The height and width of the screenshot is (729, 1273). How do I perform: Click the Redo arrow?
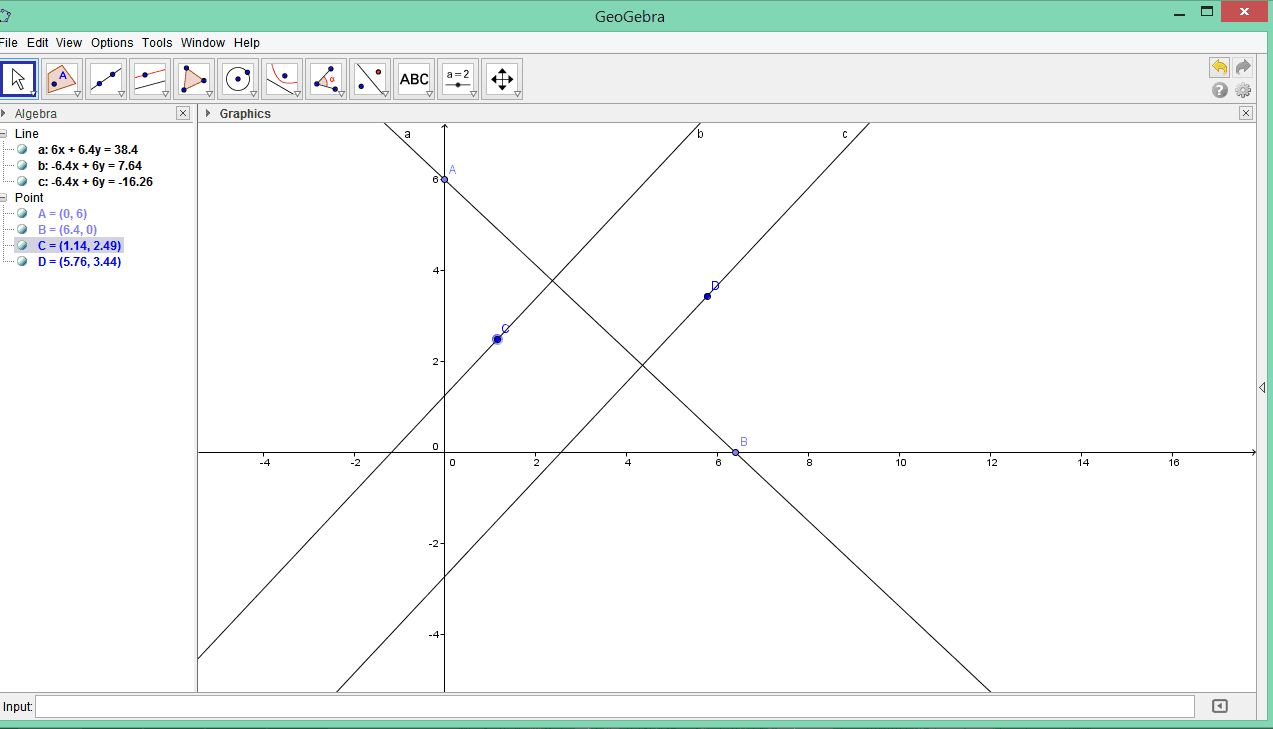(1243, 67)
